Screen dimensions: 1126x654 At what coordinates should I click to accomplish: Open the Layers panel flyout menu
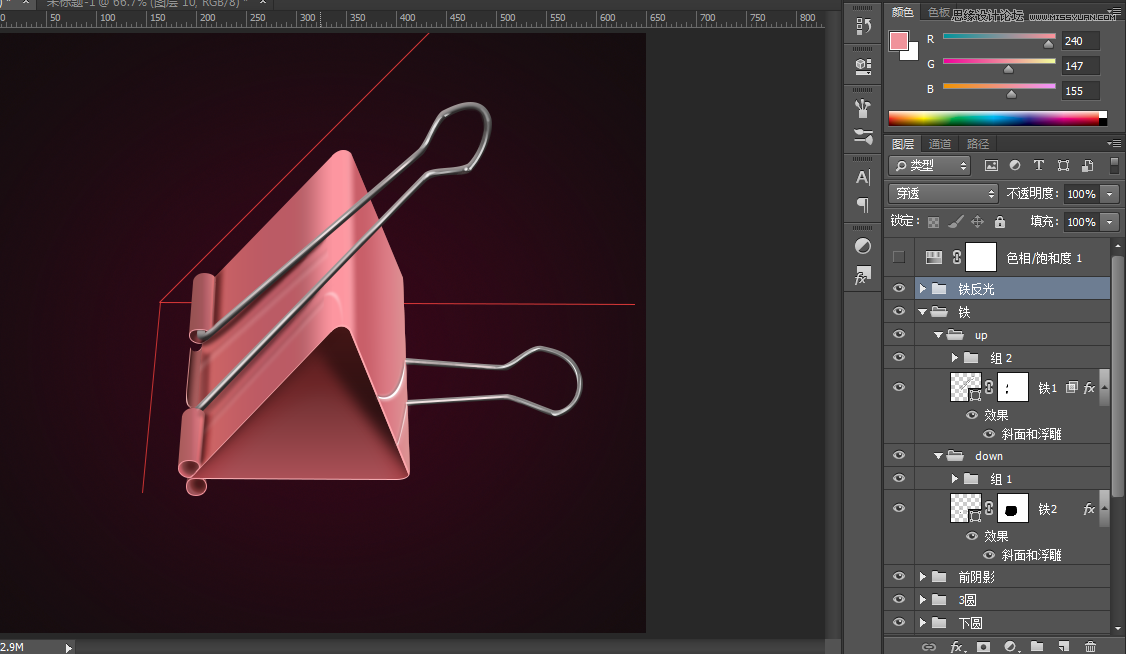(x=1114, y=144)
